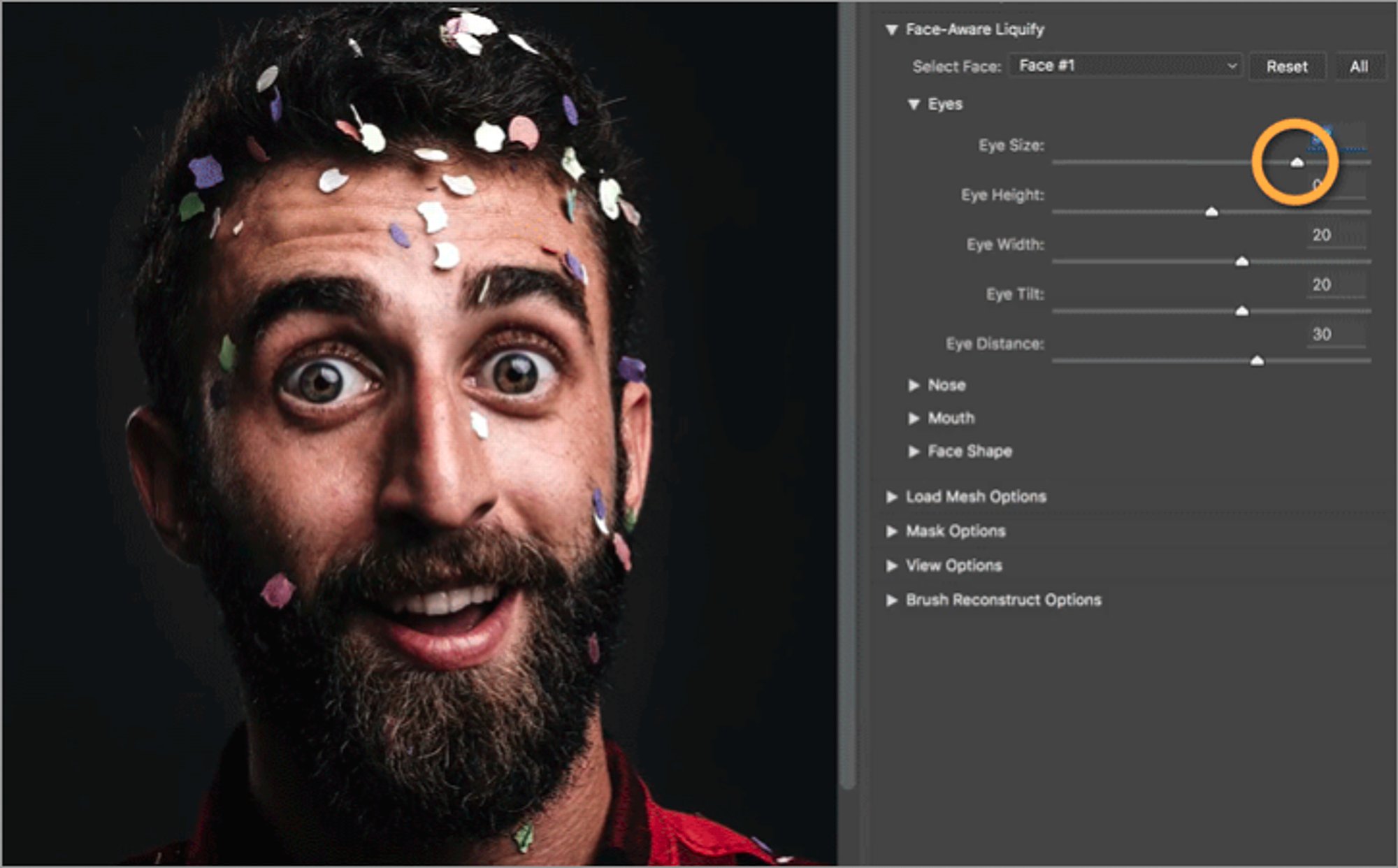The image size is (1398, 868).
Task: Click the preview area's vertical scrollbar
Action: point(848,395)
